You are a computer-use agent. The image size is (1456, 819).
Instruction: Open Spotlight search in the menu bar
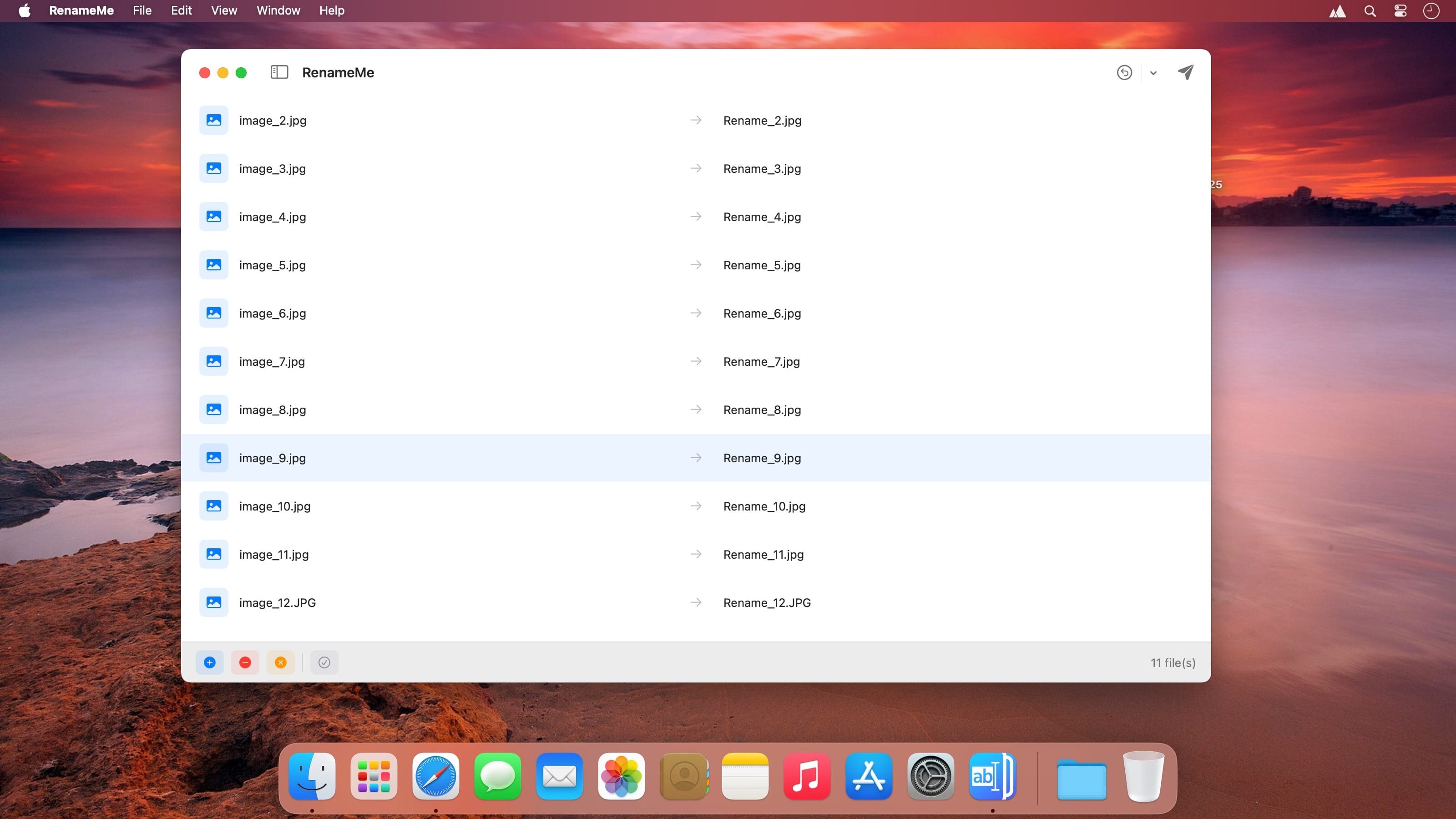[x=1370, y=11]
